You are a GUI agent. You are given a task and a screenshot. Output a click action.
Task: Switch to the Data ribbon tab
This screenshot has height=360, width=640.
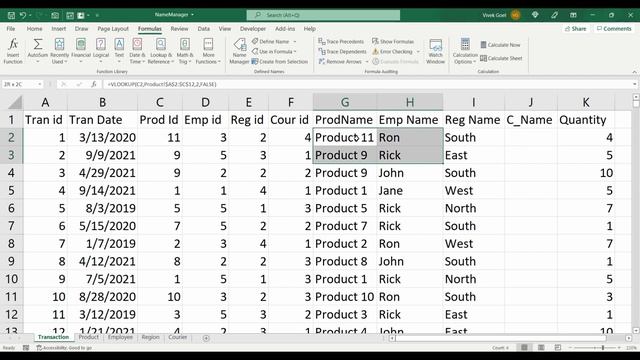coord(204,29)
